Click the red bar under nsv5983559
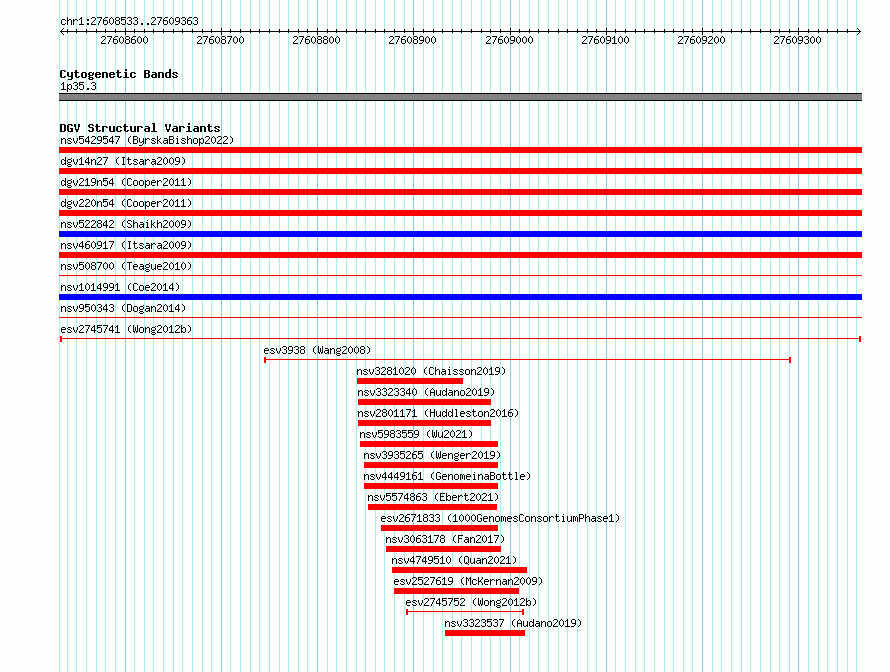This screenshot has height=672, width=890. (429, 444)
